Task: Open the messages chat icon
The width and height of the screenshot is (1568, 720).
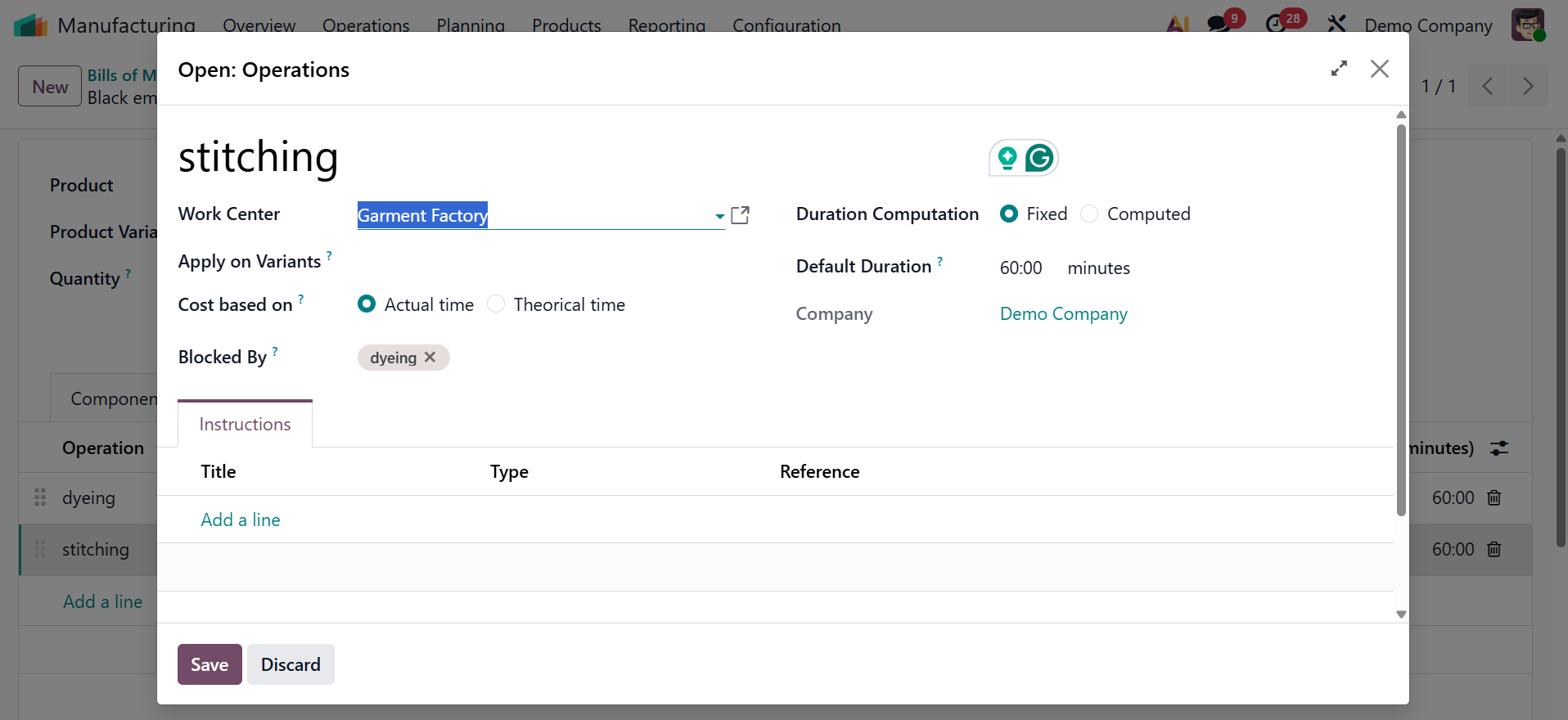Action: point(1219,25)
